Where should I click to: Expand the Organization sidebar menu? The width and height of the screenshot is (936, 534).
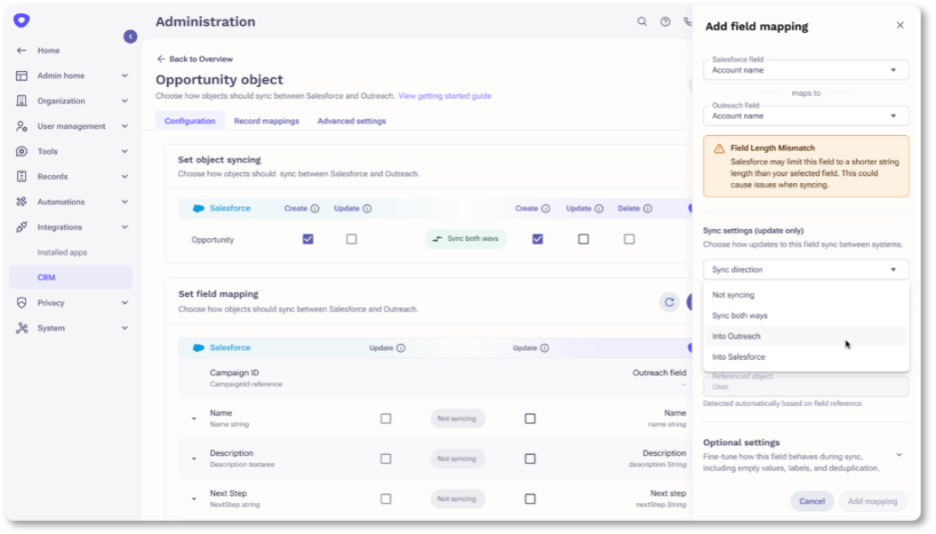125,101
